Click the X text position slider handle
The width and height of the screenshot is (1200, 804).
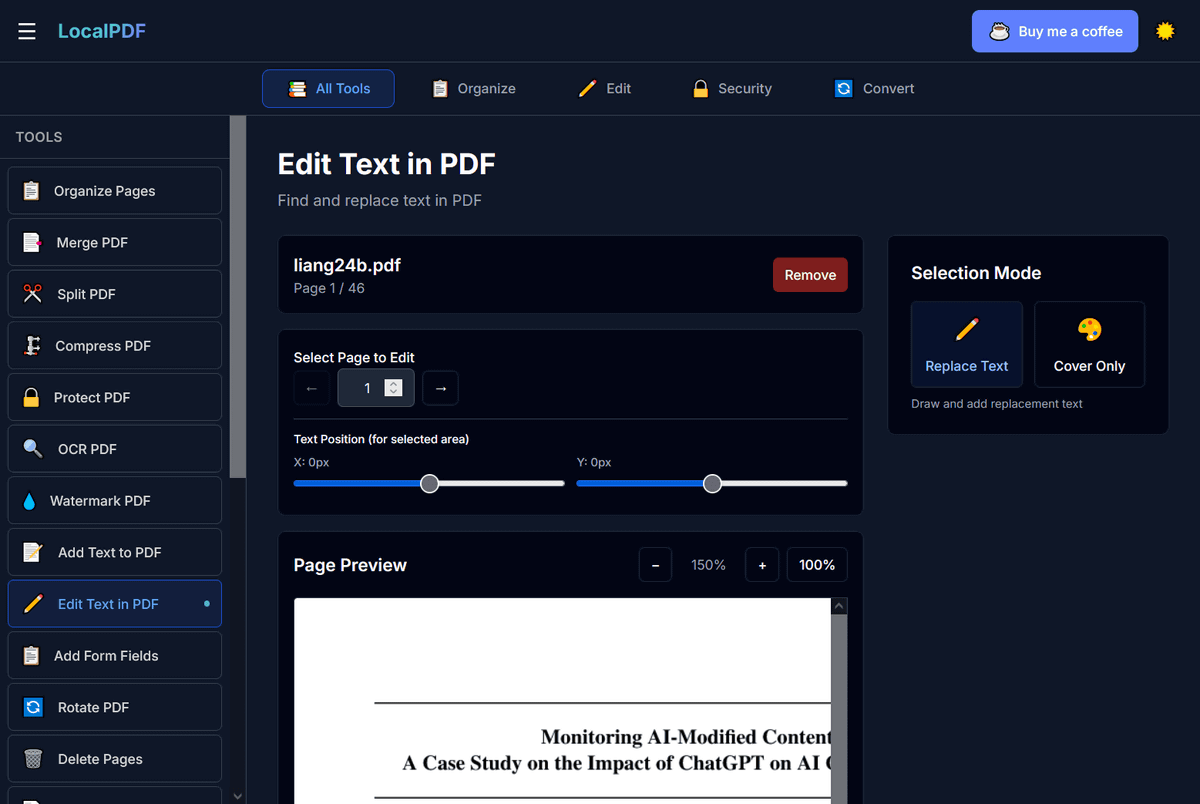pos(429,484)
